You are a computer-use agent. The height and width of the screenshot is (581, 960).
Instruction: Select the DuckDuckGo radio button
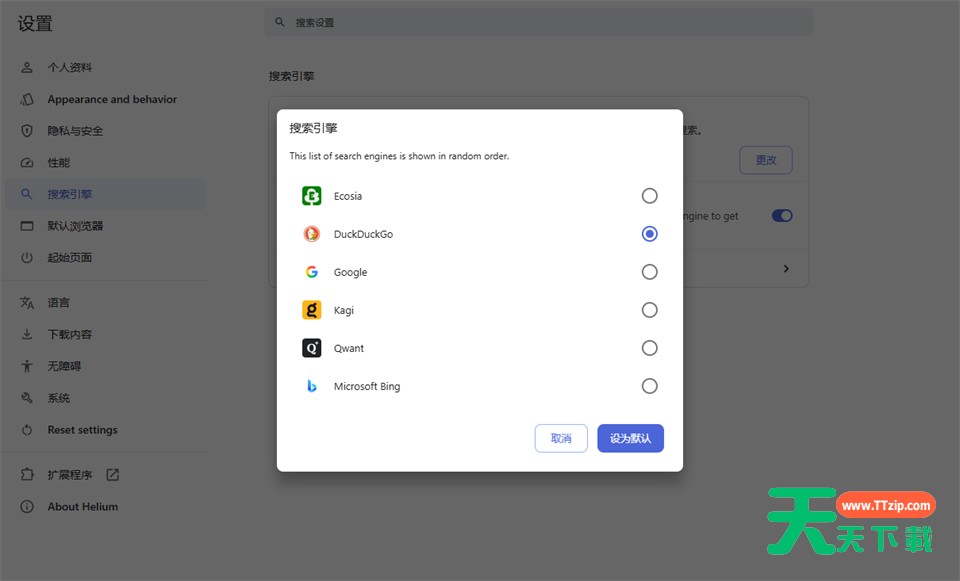click(649, 234)
